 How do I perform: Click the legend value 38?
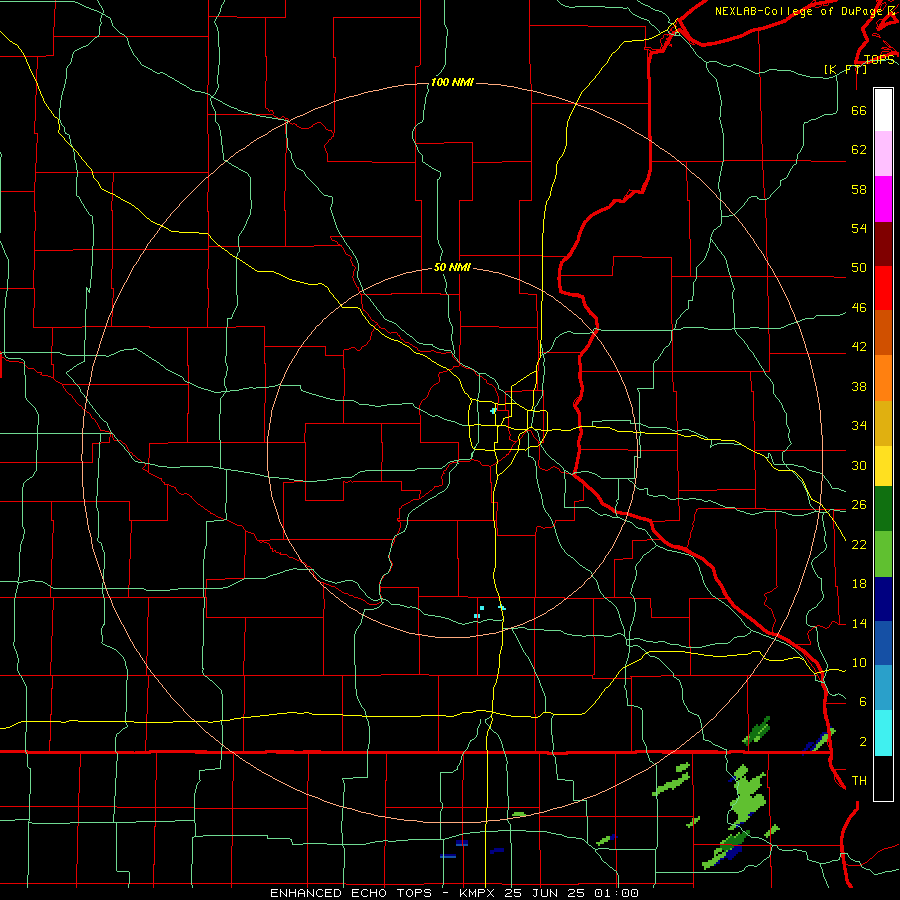click(x=859, y=386)
